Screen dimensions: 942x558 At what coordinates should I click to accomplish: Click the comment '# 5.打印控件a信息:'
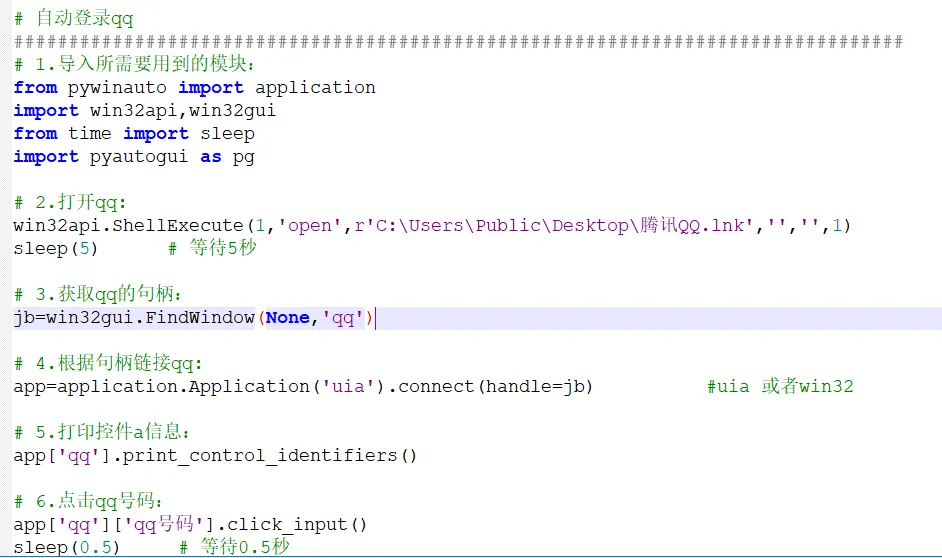[102, 432]
